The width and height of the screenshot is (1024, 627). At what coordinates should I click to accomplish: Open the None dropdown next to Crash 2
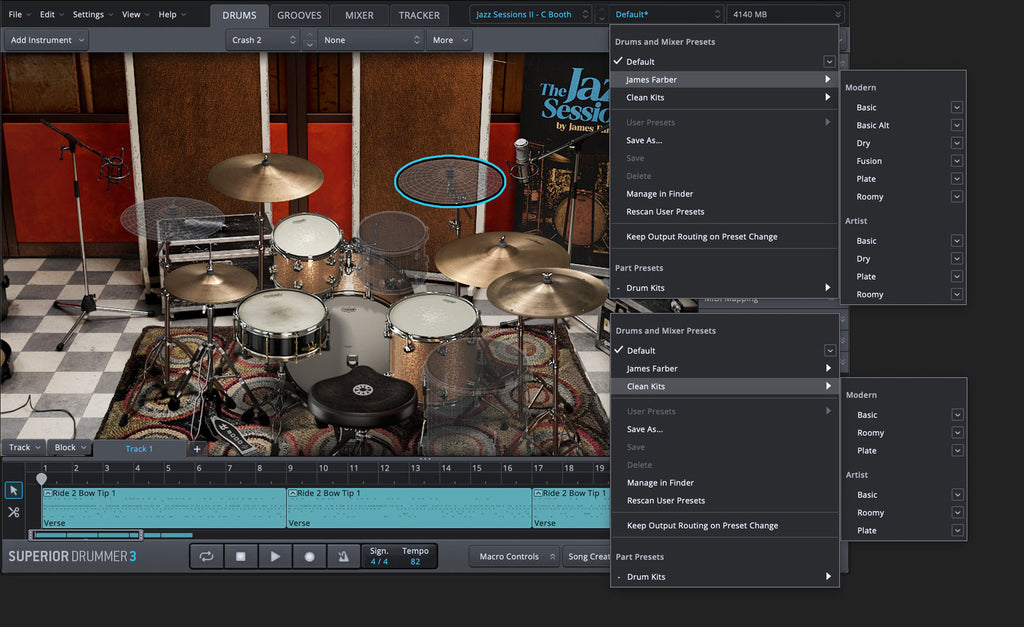point(372,40)
